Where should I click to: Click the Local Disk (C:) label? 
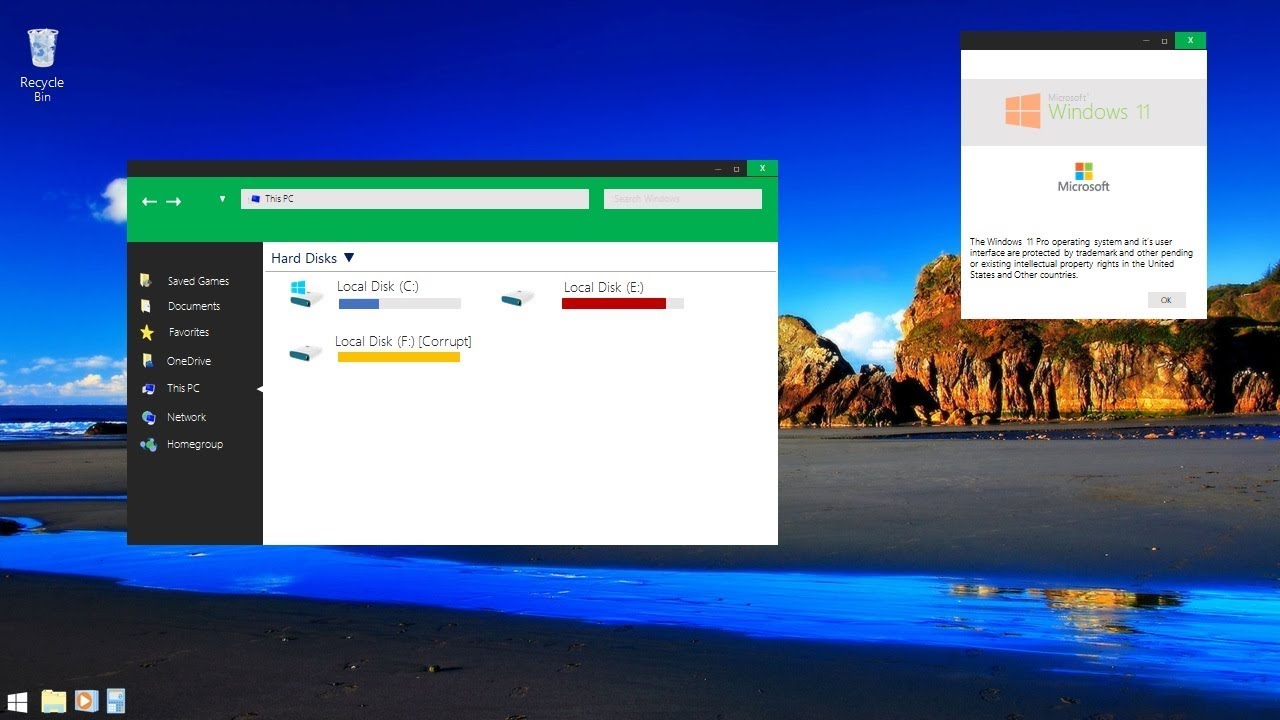[378, 287]
